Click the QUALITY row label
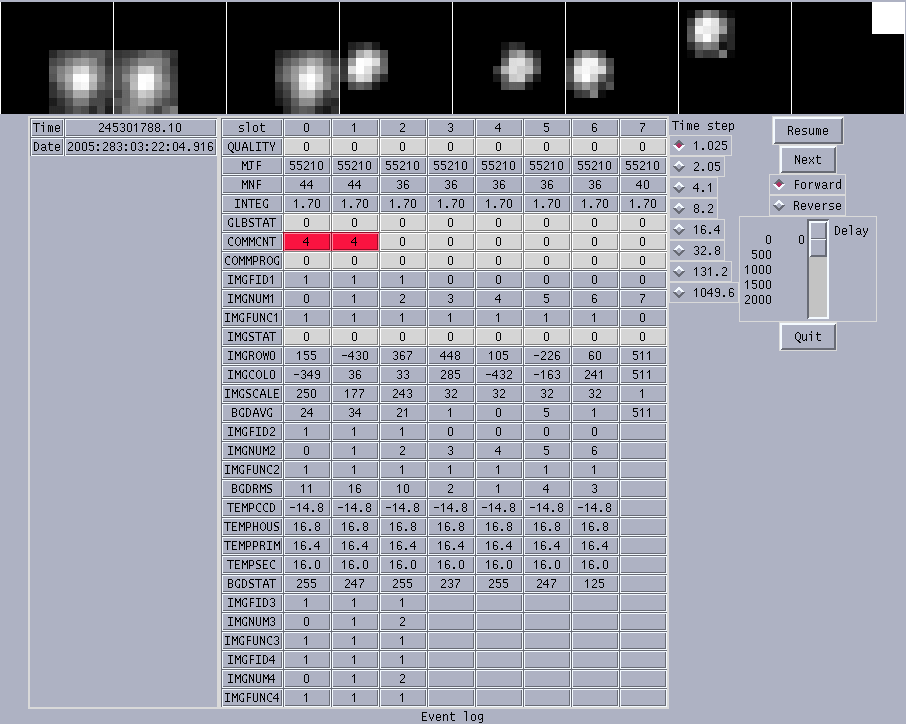906x724 pixels. [252, 147]
